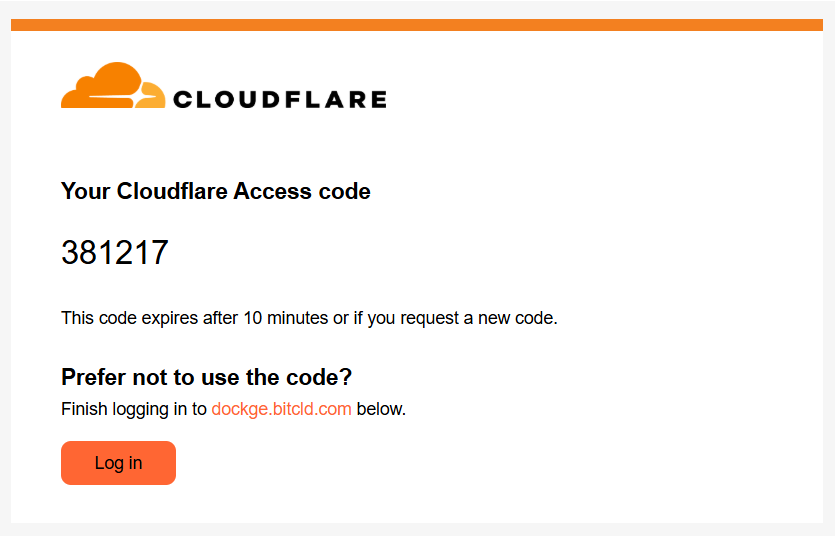The width and height of the screenshot is (835, 536).
Task: Click the code expiry notice sentence
Action: [308, 319]
